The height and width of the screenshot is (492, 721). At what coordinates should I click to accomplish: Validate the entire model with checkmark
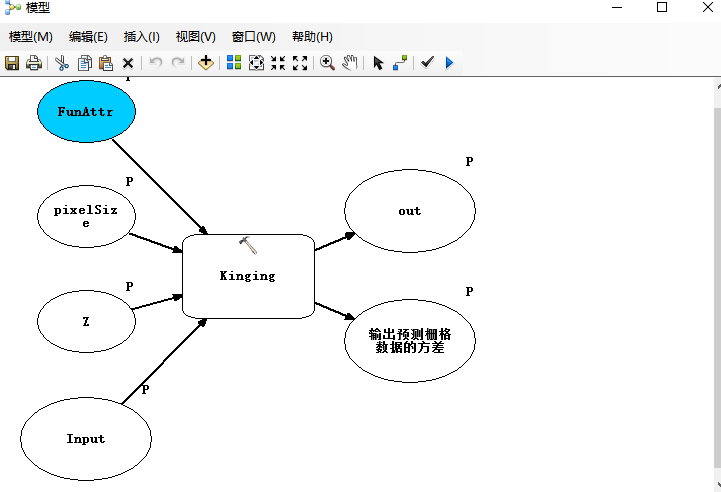pyautogui.click(x=427, y=62)
